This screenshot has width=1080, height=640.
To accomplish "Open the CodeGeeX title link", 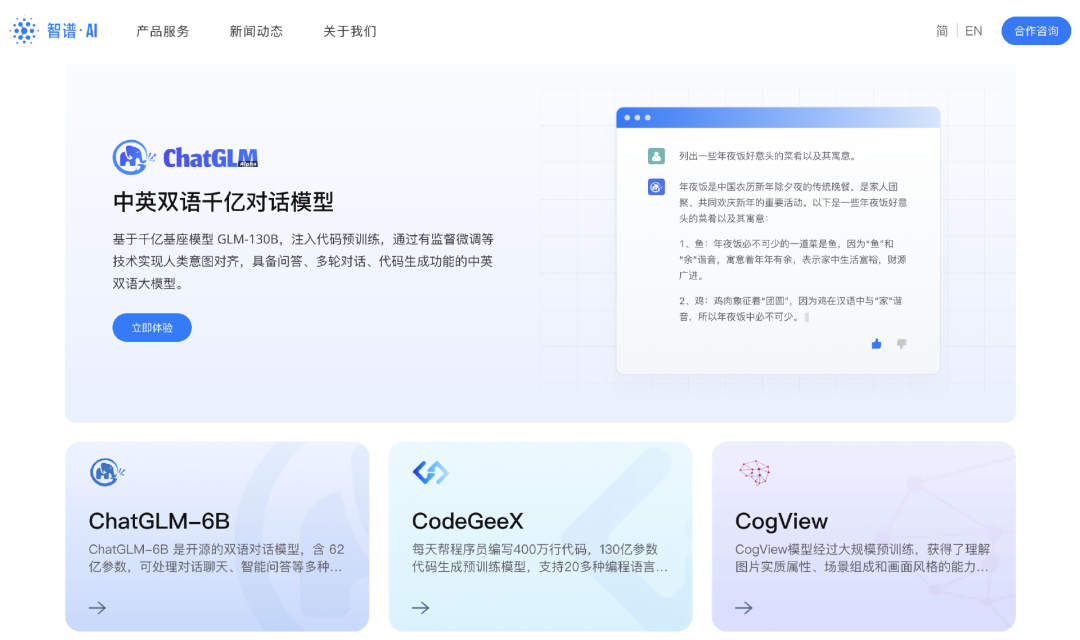I will [468, 521].
